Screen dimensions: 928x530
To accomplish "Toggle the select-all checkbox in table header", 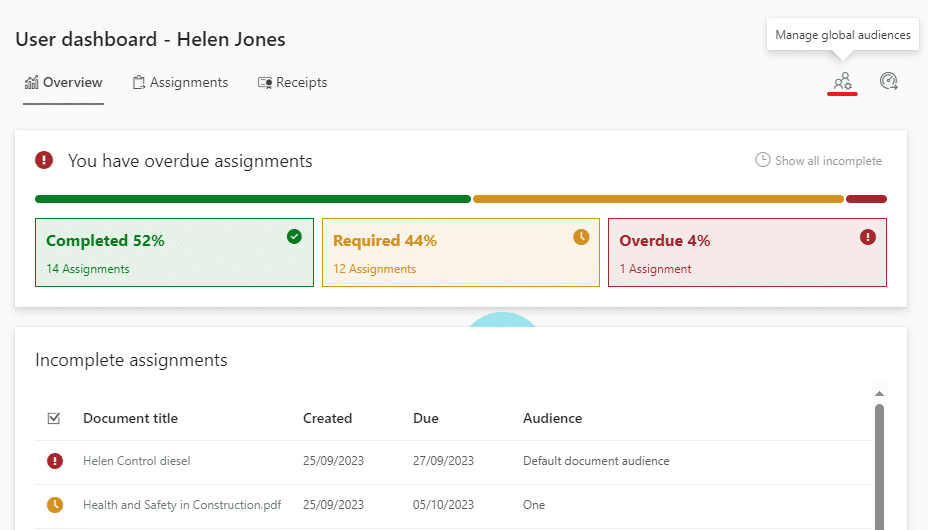I will tap(54, 418).
